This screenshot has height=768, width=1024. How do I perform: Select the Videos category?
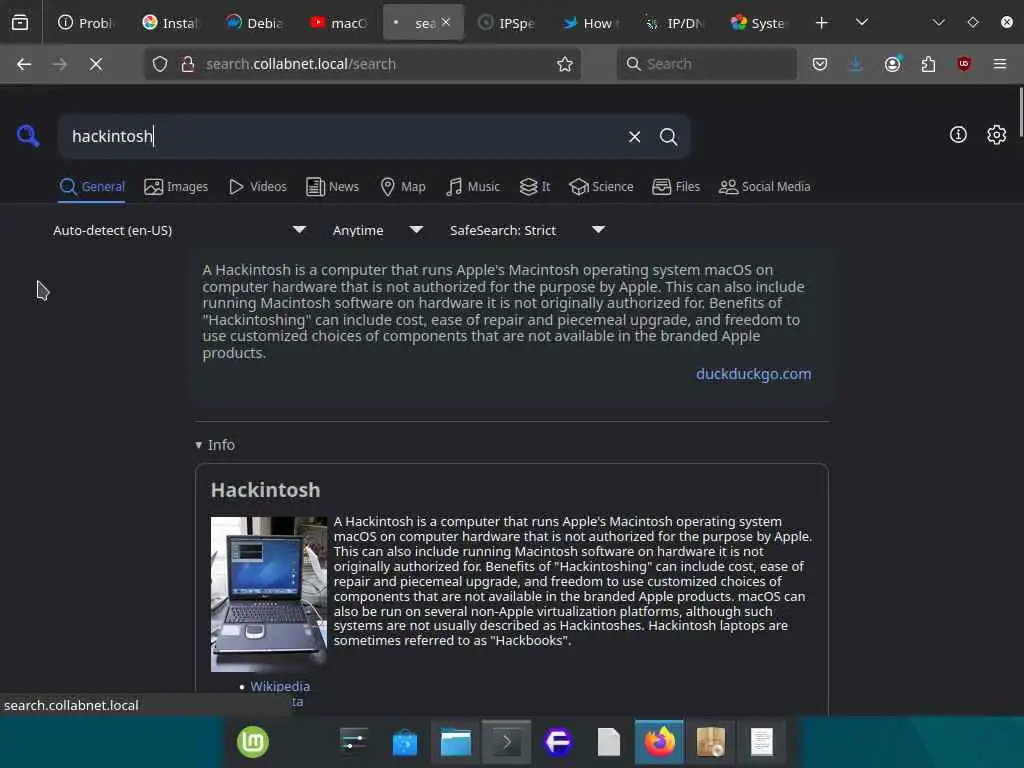(258, 187)
